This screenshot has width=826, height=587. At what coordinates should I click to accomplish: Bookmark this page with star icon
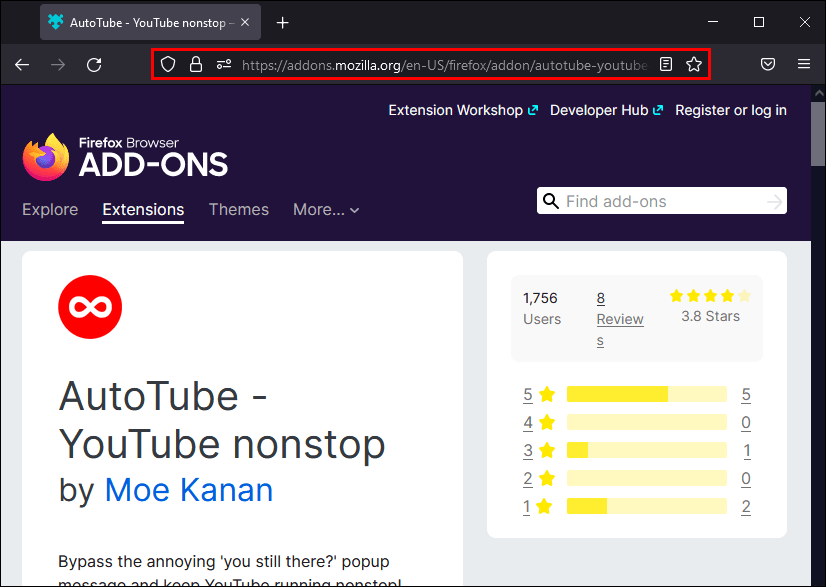tap(694, 64)
